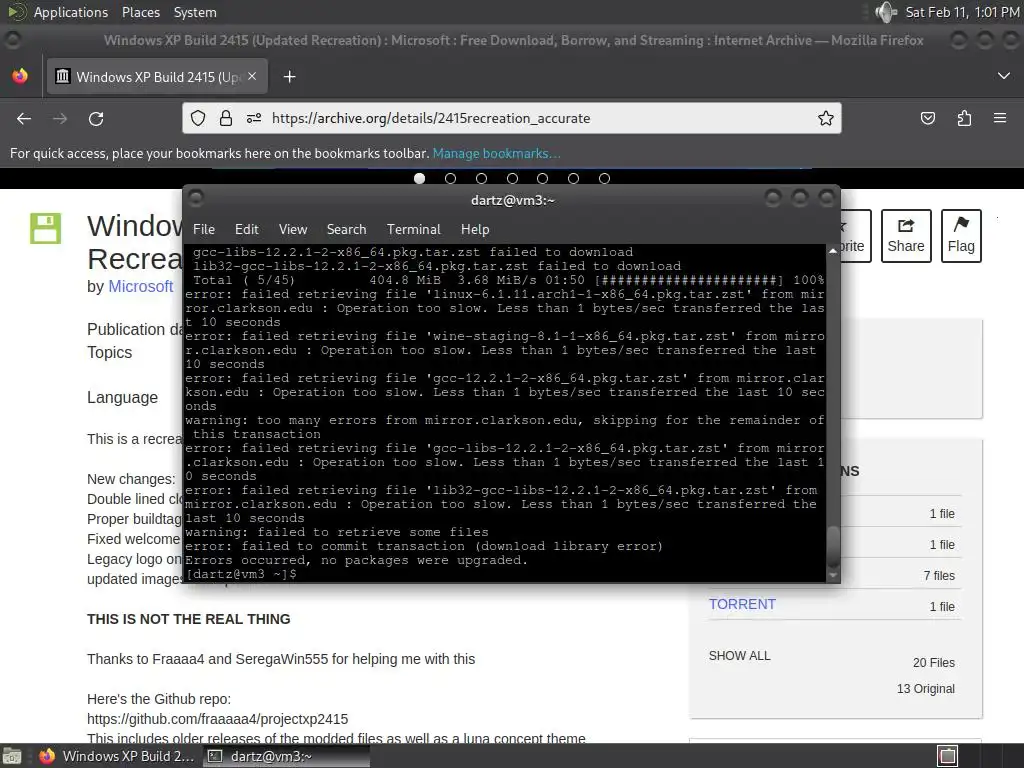Click the TORRENT download link
Viewport: 1024px width, 768px height.
(x=743, y=604)
